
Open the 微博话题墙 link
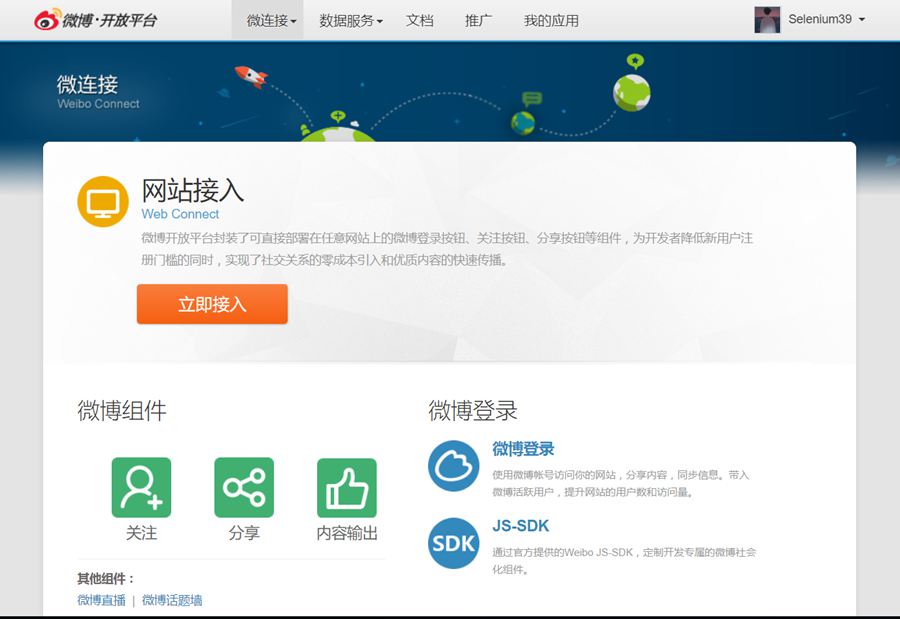[172, 600]
